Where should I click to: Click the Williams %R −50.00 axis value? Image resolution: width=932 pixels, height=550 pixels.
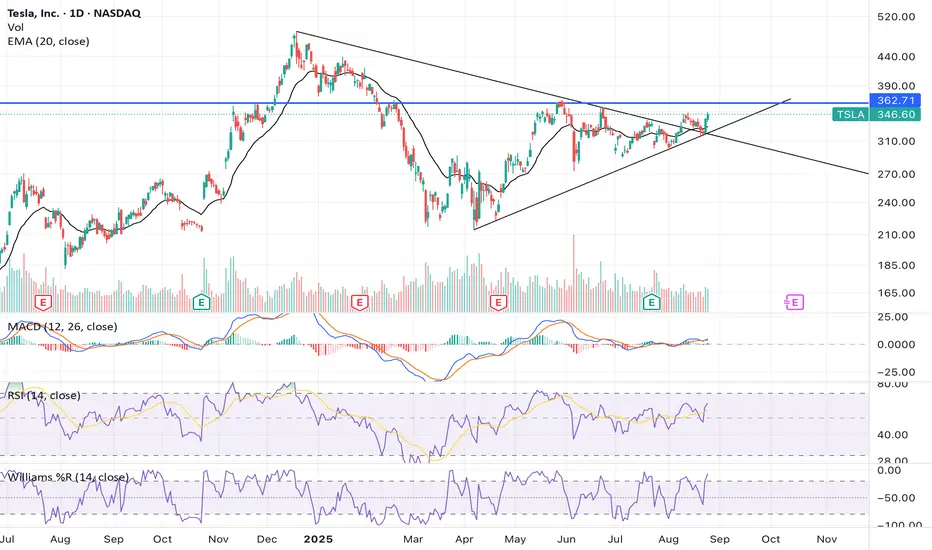click(896, 498)
